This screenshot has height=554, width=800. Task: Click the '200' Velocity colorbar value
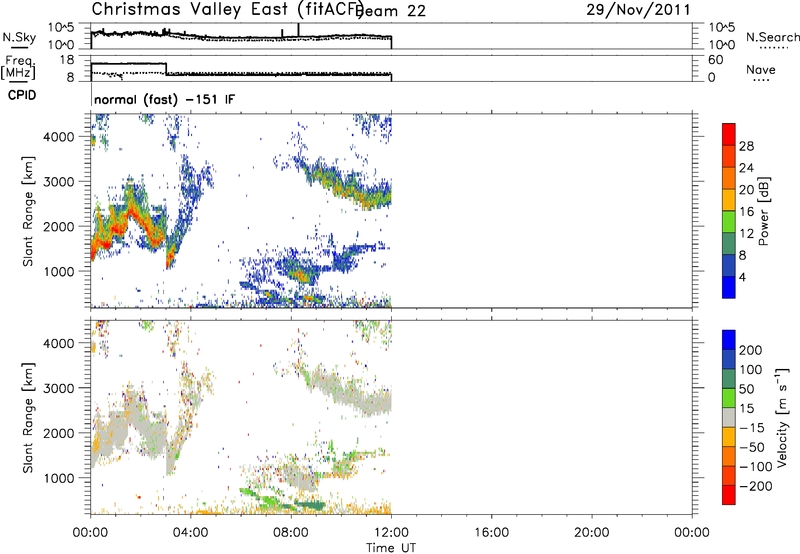pos(751,350)
